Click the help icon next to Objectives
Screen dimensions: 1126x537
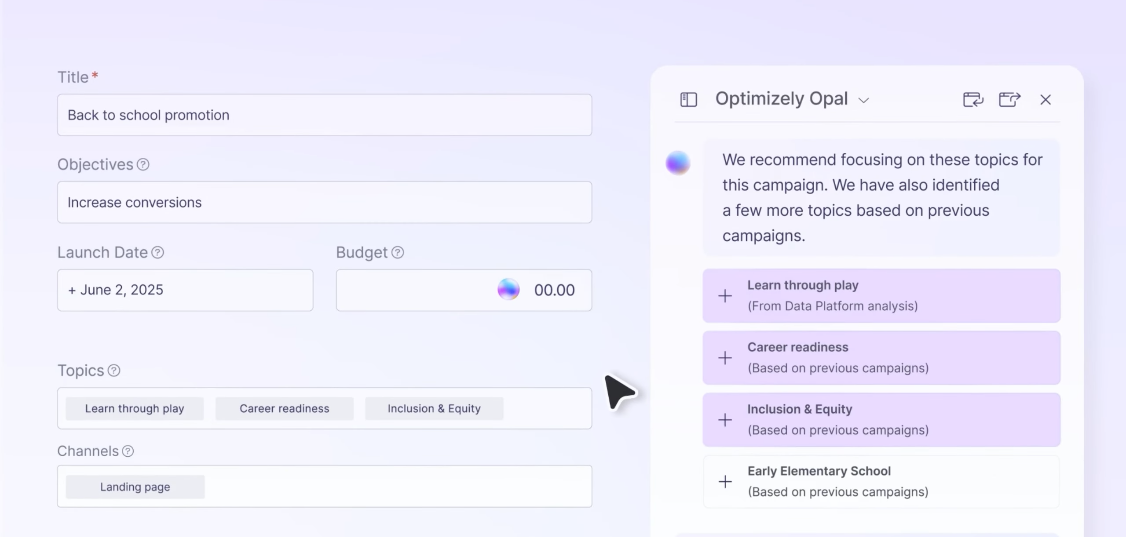tap(143, 165)
